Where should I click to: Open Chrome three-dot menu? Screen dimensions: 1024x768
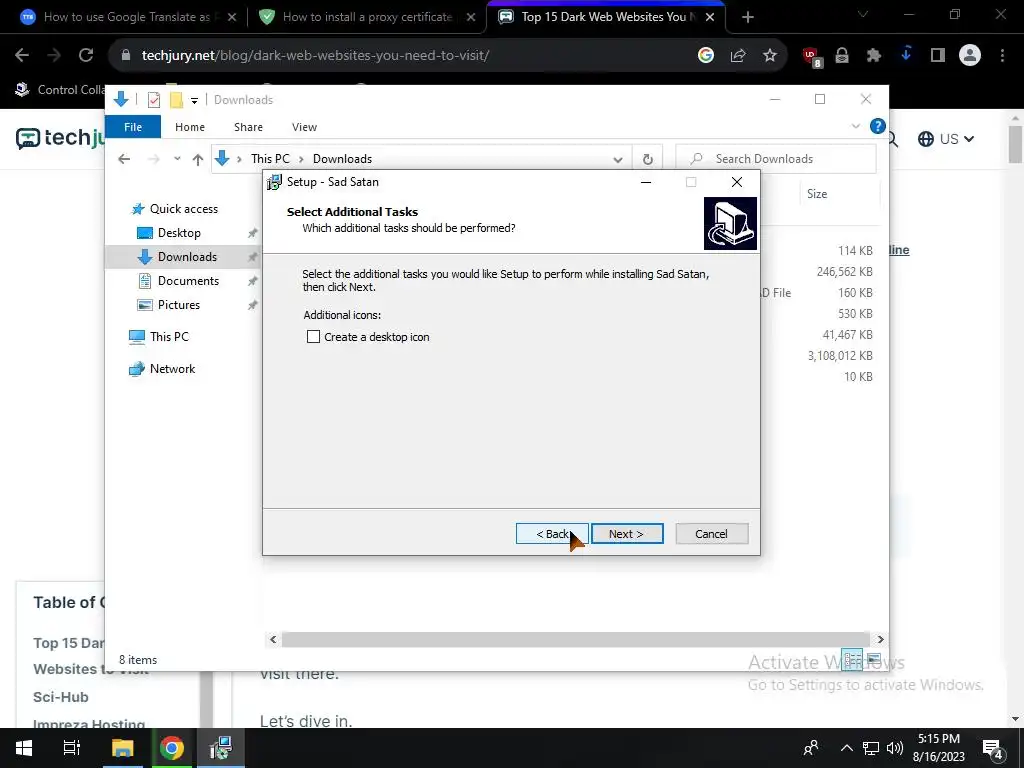(1002, 56)
